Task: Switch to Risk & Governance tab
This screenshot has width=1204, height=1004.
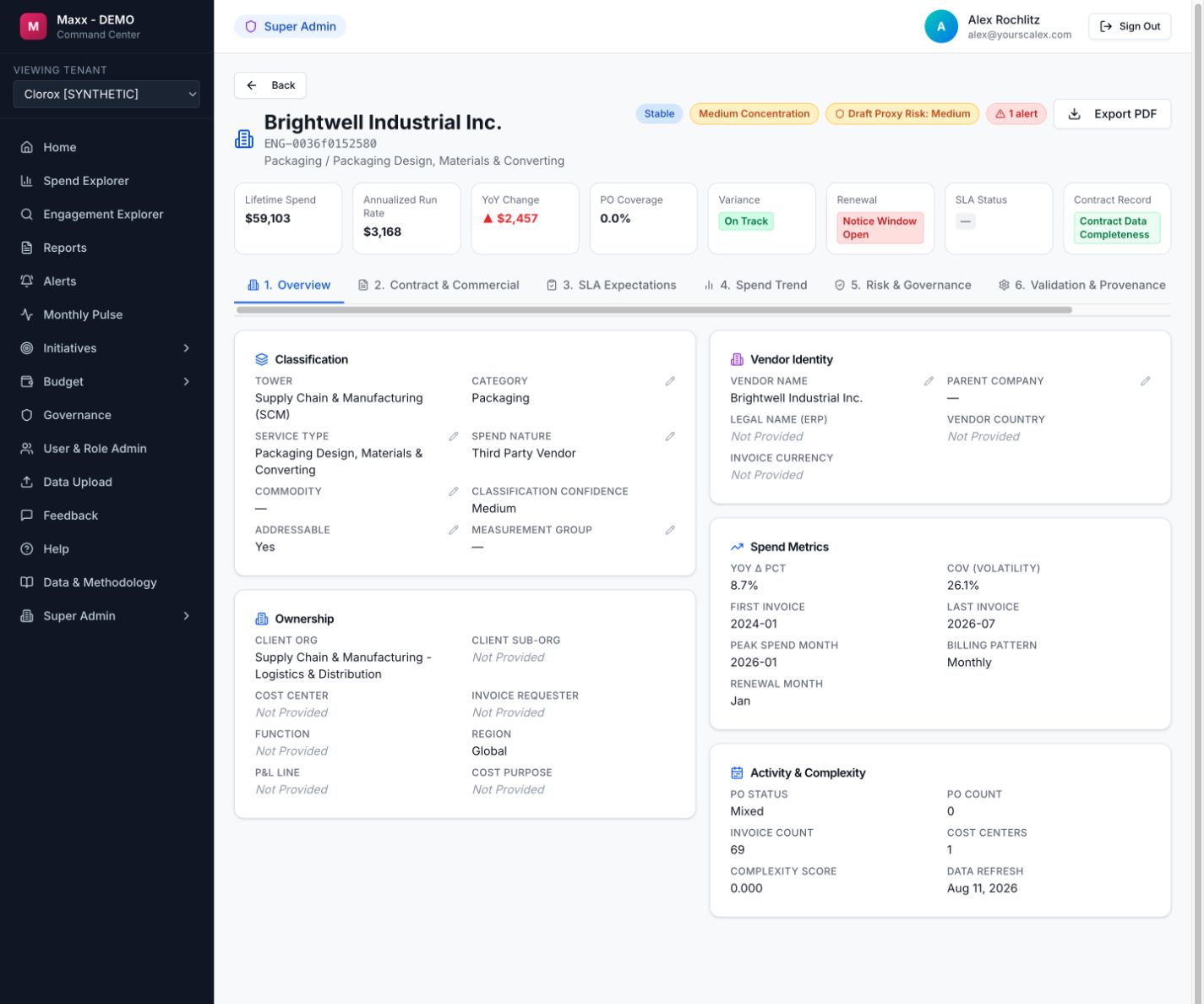Action: 902,285
